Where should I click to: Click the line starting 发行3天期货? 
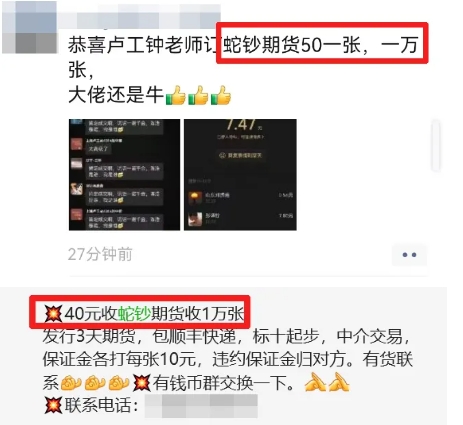(227, 336)
